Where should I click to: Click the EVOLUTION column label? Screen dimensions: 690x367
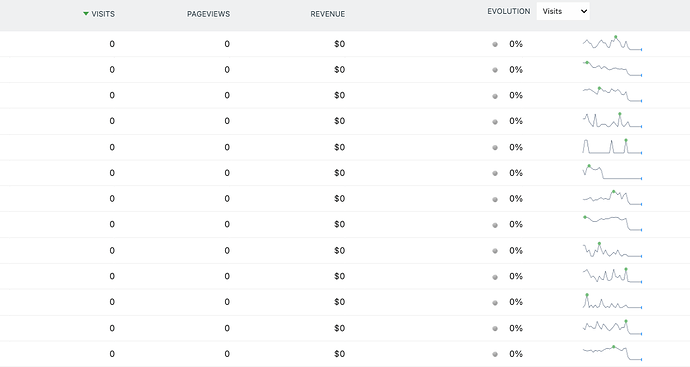pos(508,11)
